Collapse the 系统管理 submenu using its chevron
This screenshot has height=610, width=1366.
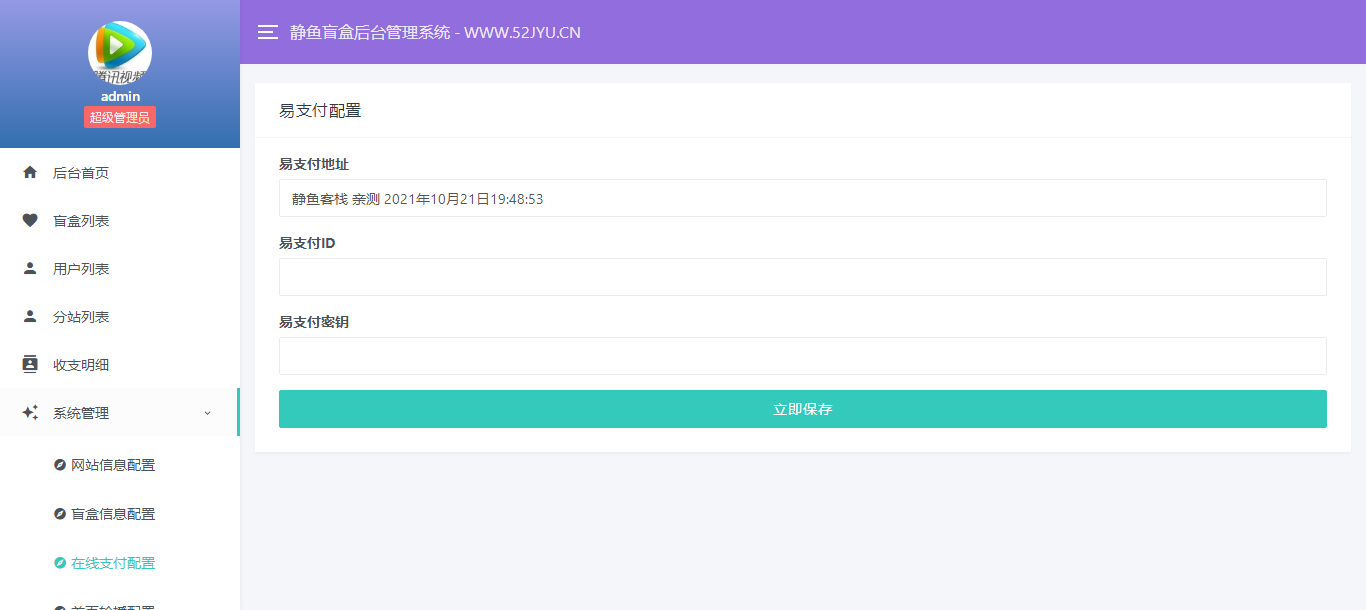pyautogui.click(x=207, y=413)
